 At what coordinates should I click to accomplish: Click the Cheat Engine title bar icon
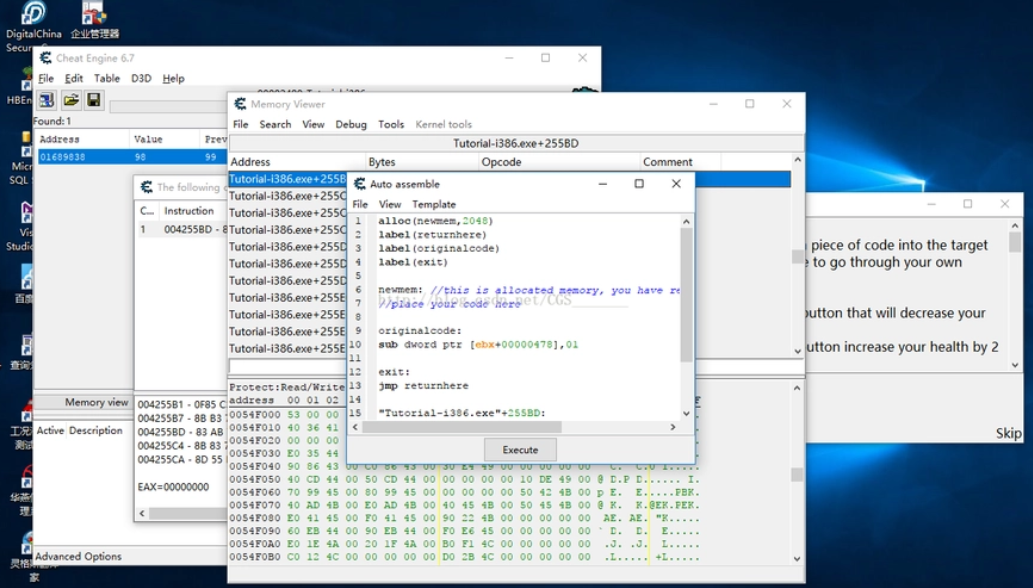point(45,58)
